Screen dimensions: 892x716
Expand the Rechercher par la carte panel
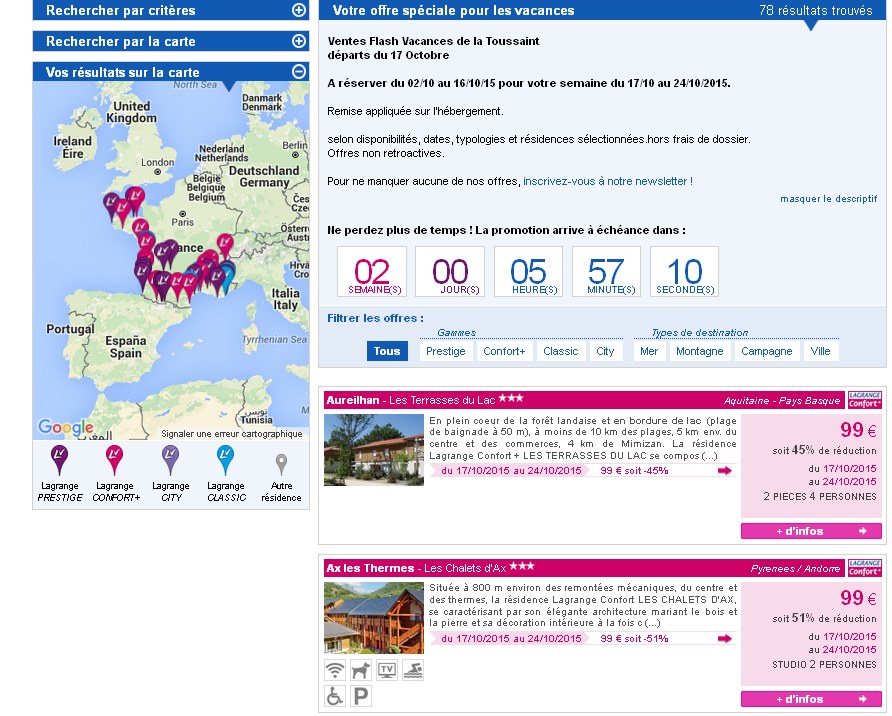298,41
